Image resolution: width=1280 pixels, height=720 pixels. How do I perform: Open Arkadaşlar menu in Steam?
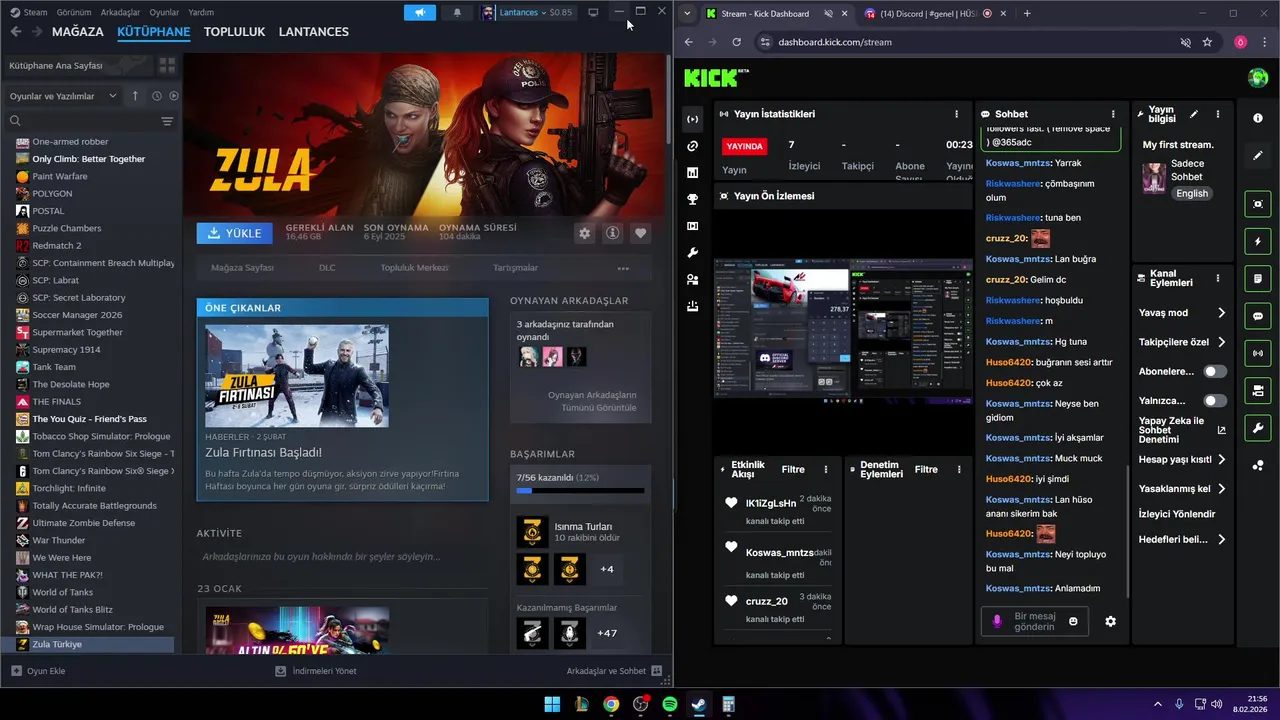tap(120, 12)
